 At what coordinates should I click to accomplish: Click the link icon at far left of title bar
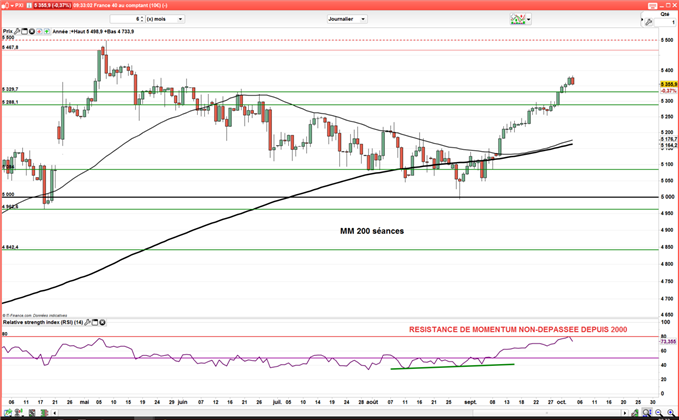(4, 5)
